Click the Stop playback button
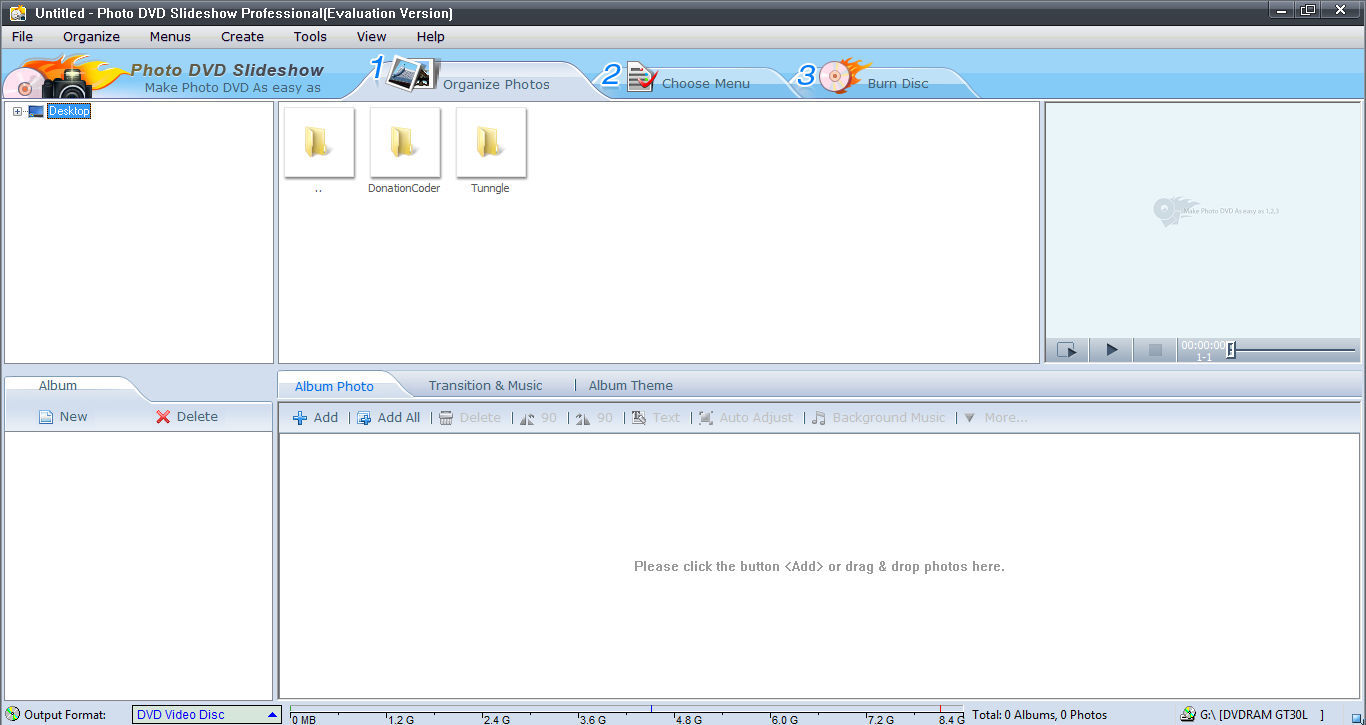1366x725 pixels. pyautogui.click(x=1155, y=349)
